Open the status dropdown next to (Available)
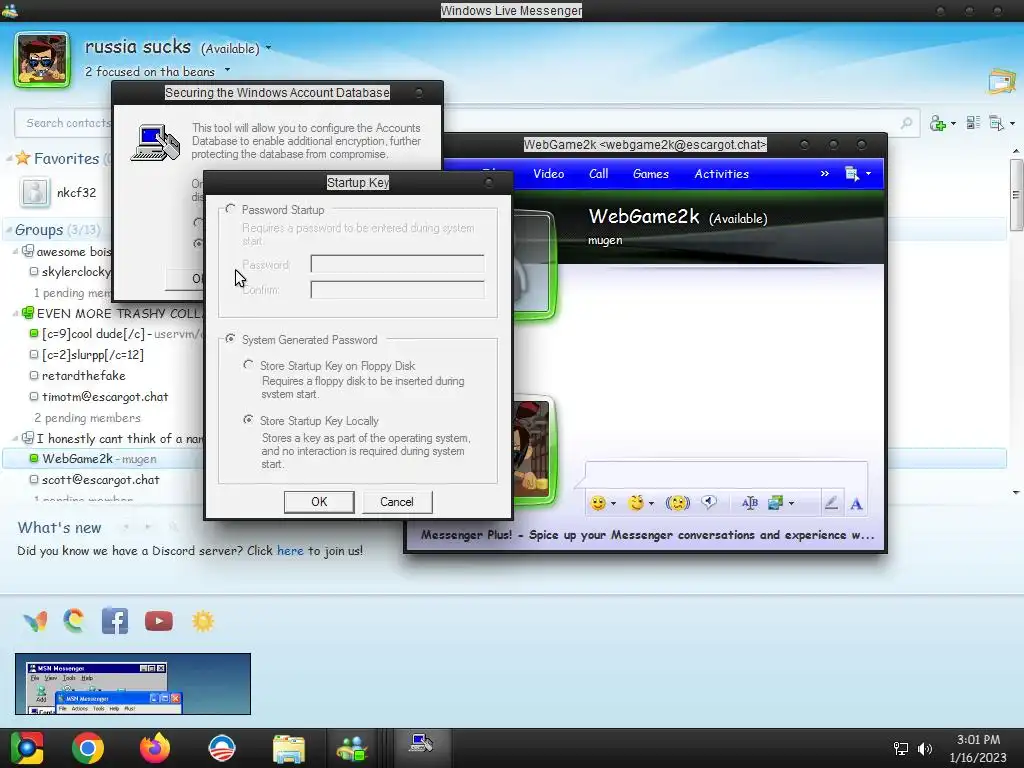The height and width of the screenshot is (768, 1024). [x=268, y=48]
